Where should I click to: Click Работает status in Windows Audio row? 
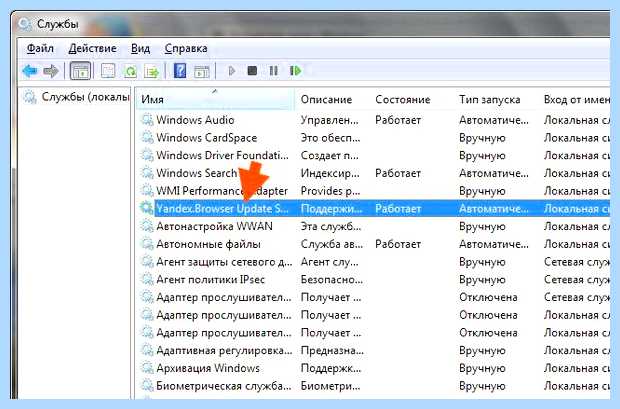pos(398,120)
